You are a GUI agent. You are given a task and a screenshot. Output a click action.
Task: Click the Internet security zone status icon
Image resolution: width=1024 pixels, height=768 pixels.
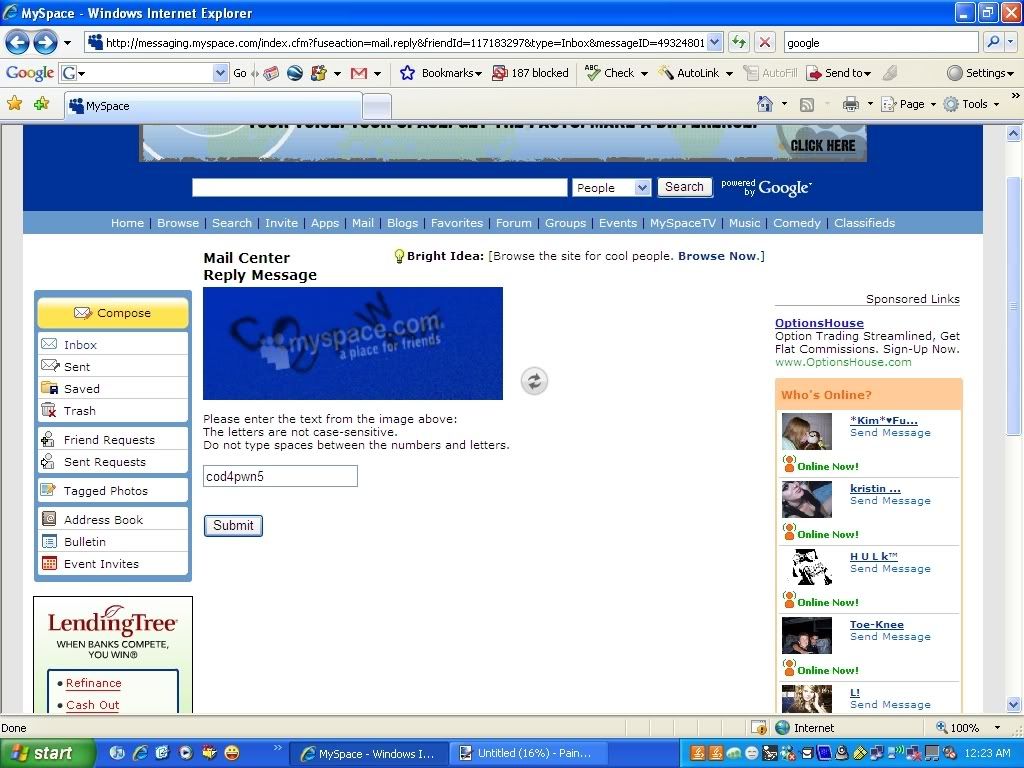point(782,728)
